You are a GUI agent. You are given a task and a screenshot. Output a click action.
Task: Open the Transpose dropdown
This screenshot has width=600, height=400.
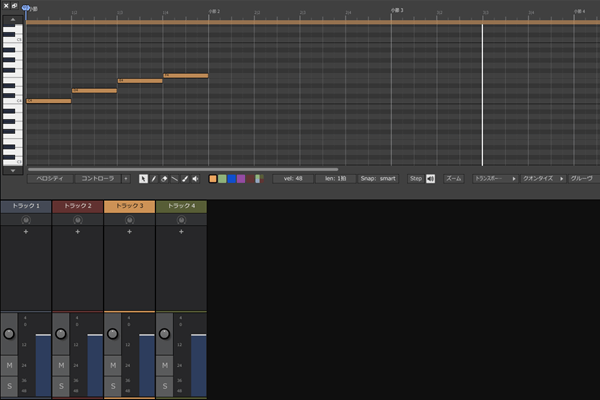495,179
